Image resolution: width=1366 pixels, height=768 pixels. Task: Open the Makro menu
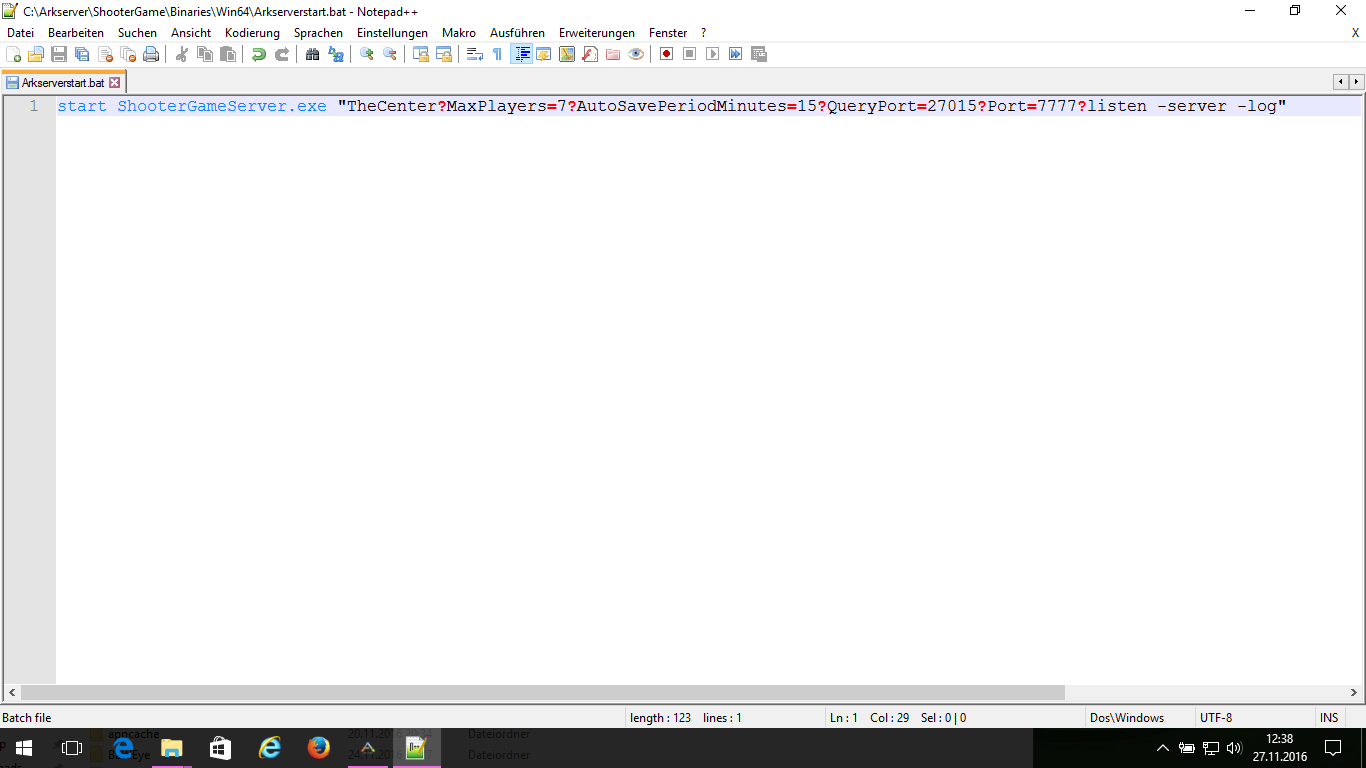click(x=459, y=33)
